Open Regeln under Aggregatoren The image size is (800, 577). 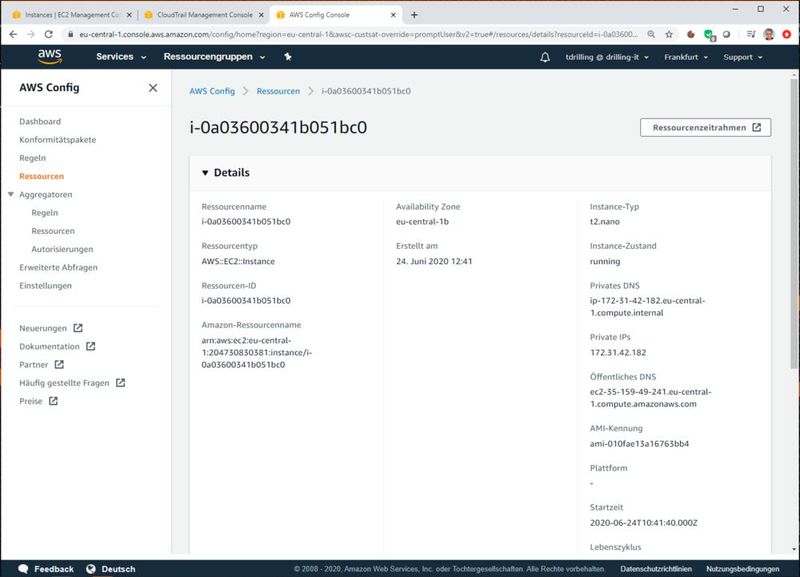(44, 213)
